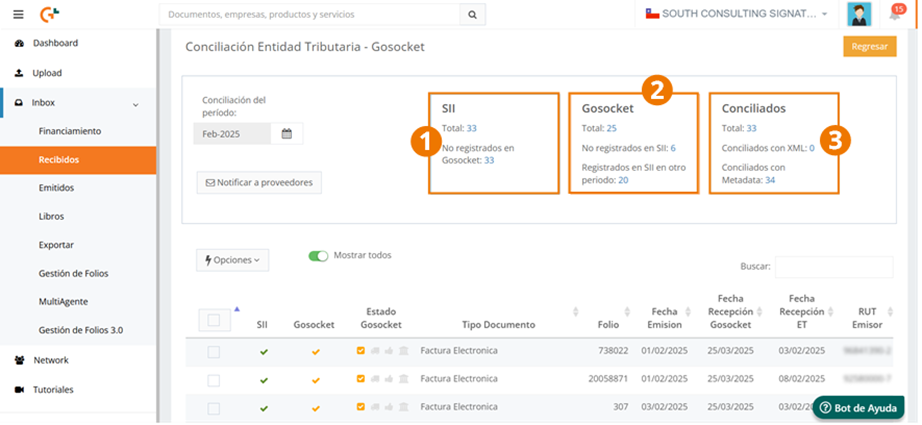Open the Opciones dropdown
This screenshot has width=922, height=425.
(x=232, y=260)
